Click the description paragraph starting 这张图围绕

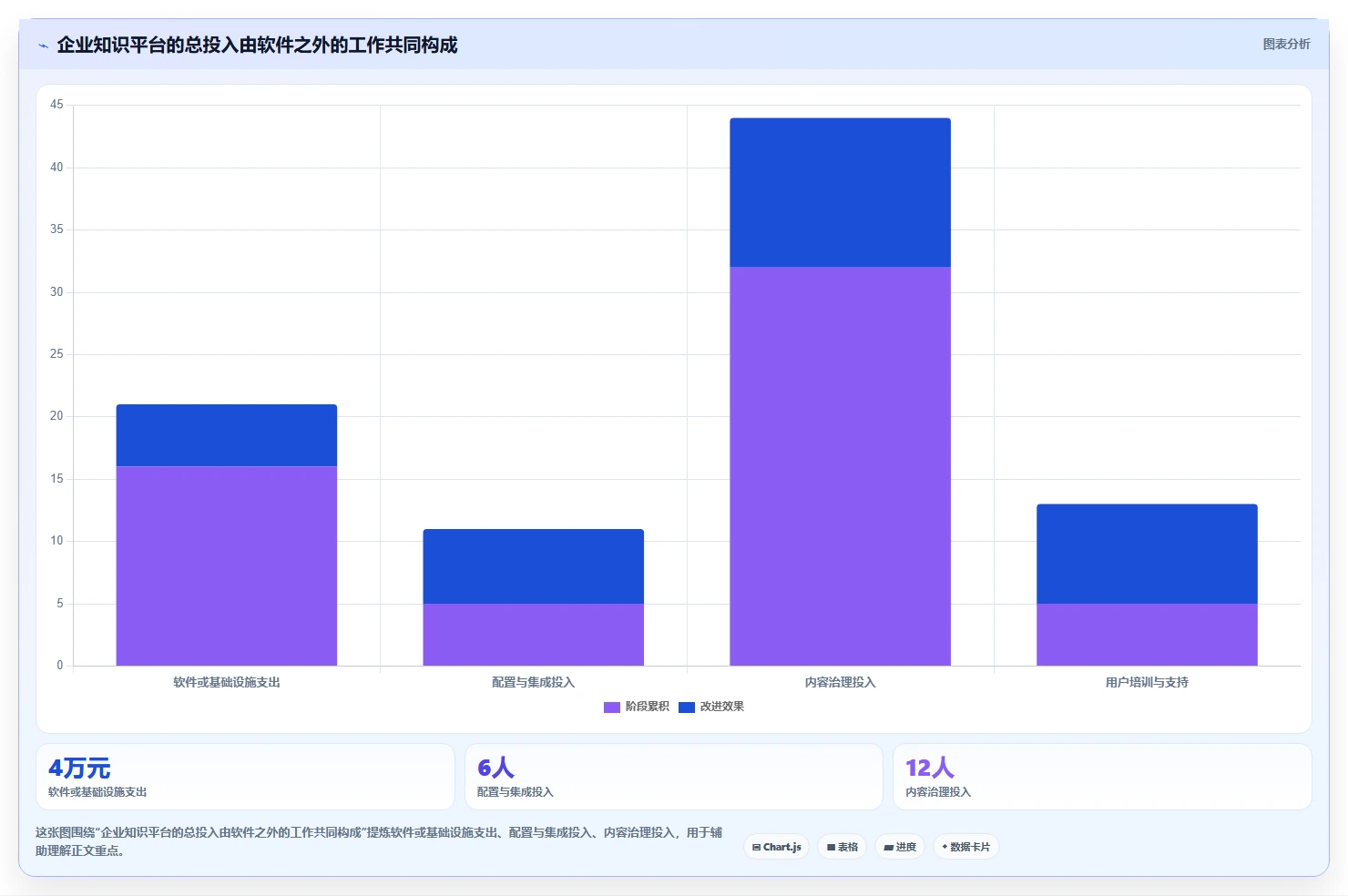379,841
